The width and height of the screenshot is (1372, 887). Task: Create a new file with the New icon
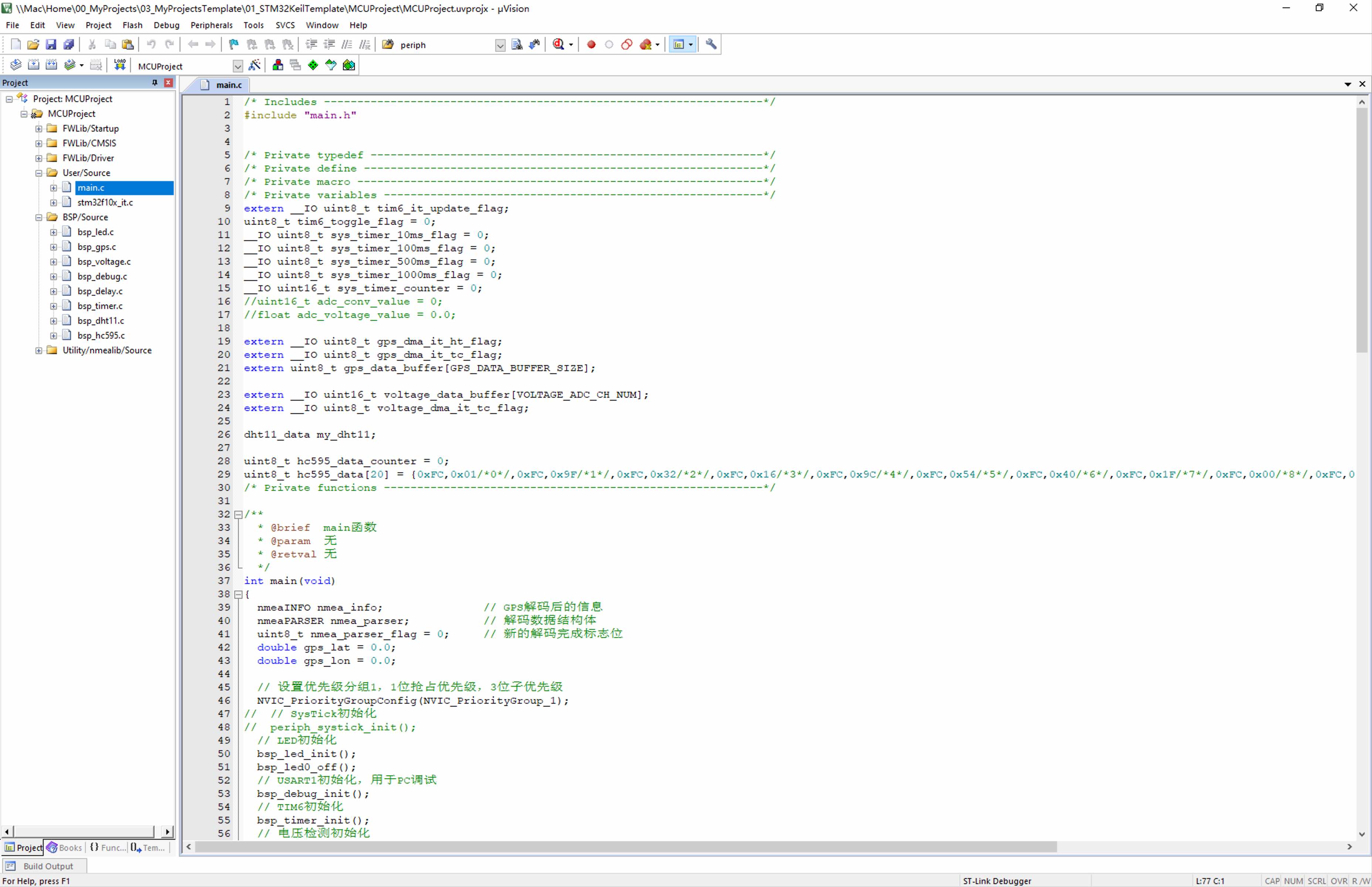click(x=16, y=44)
